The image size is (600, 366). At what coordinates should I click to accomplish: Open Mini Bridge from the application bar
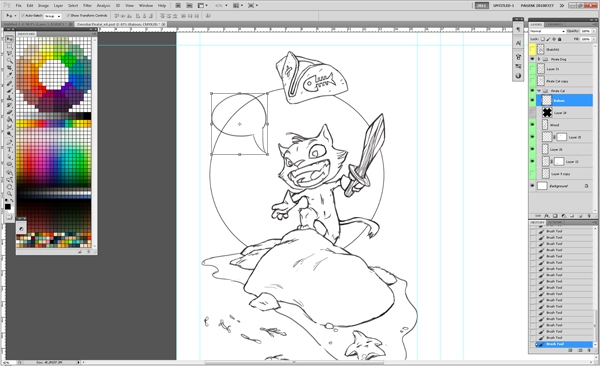point(189,6)
